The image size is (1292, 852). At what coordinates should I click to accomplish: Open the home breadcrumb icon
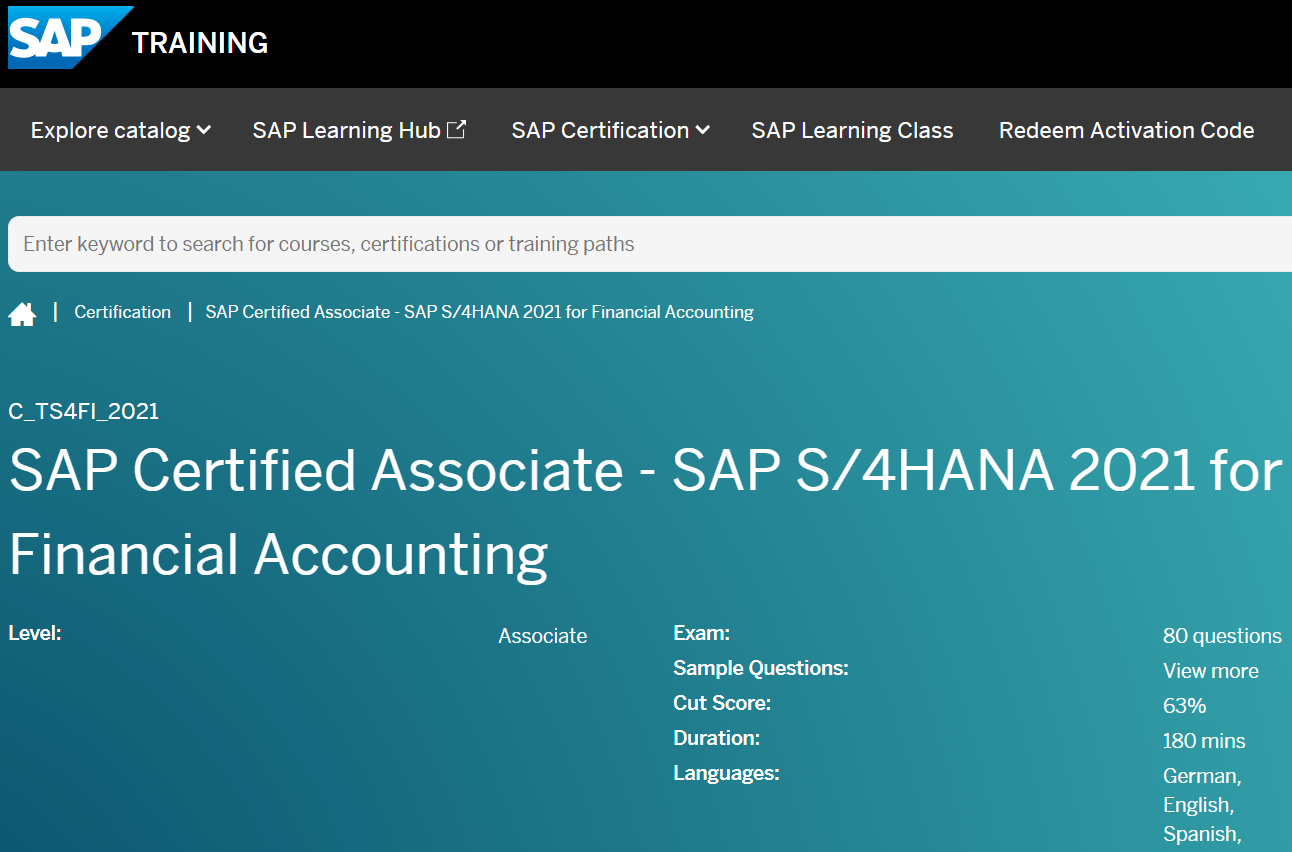pyautogui.click(x=22, y=314)
